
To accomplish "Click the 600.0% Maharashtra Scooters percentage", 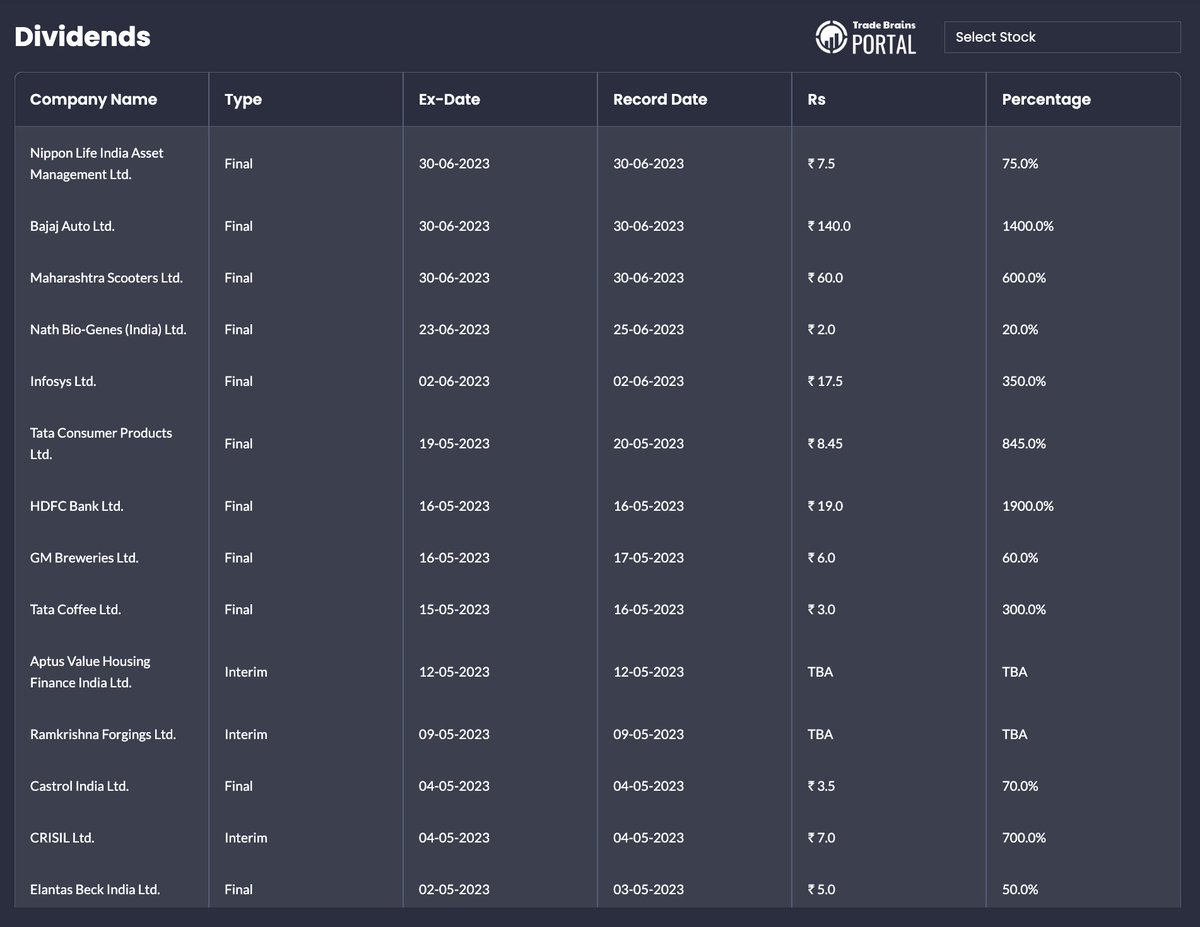I will [x=1024, y=278].
